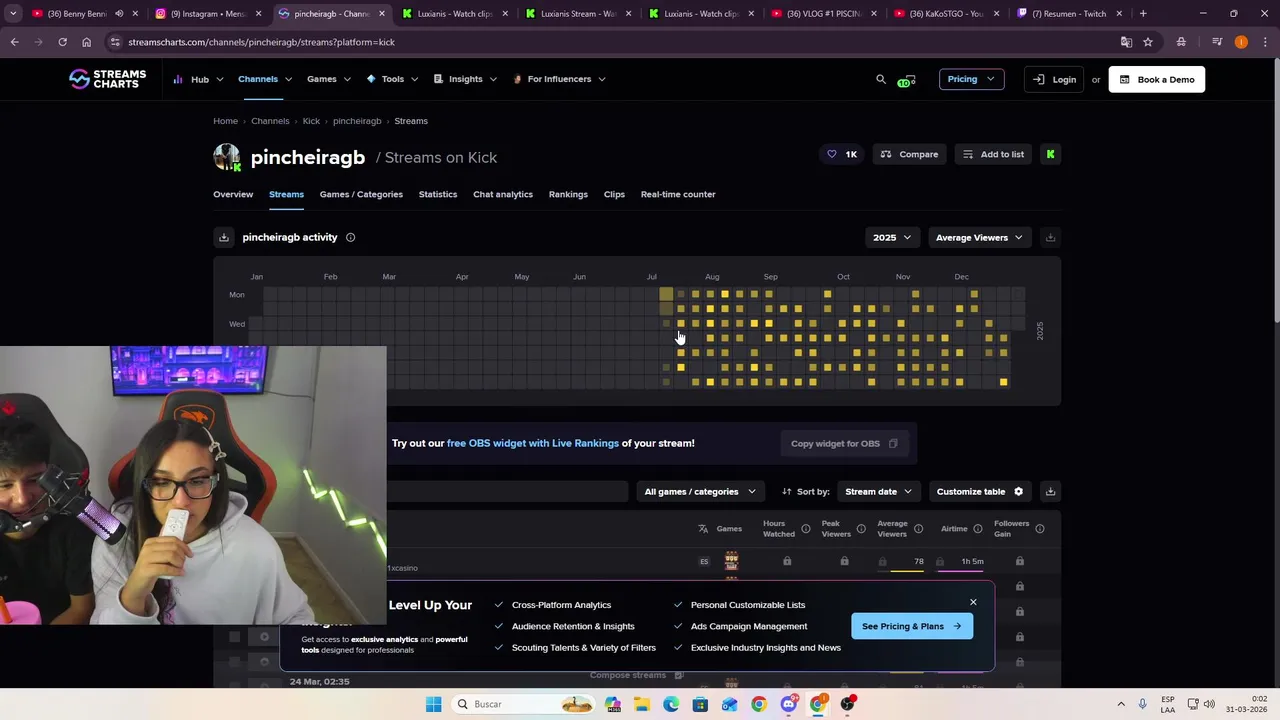Screen dimensions: 1280x720
Task: Expand the Tools menu
Action: 392,79
